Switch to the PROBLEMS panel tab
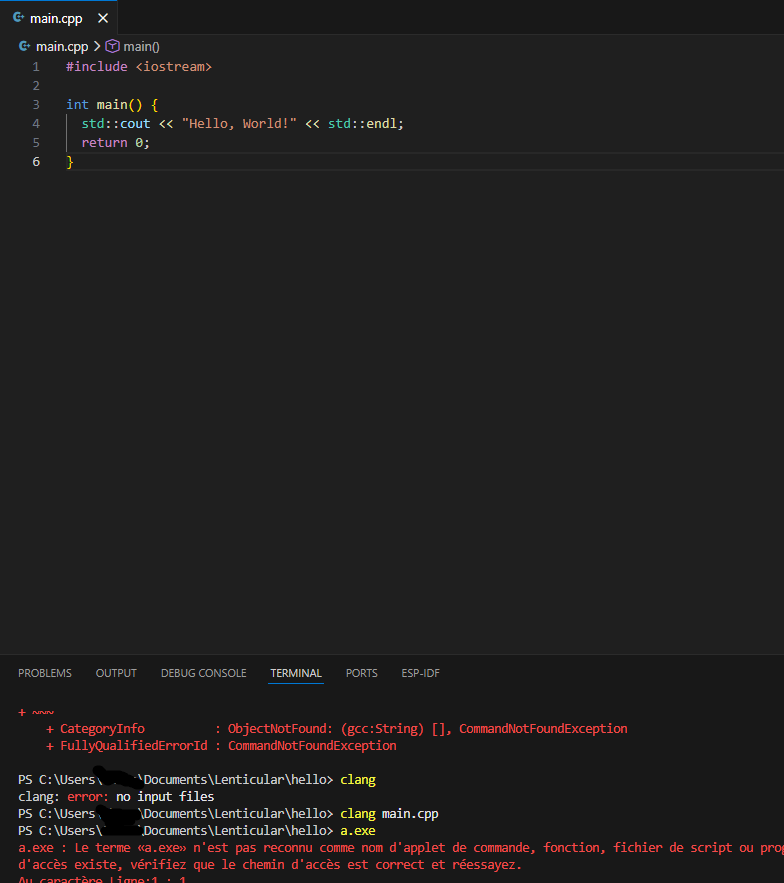 coord(45,673)
